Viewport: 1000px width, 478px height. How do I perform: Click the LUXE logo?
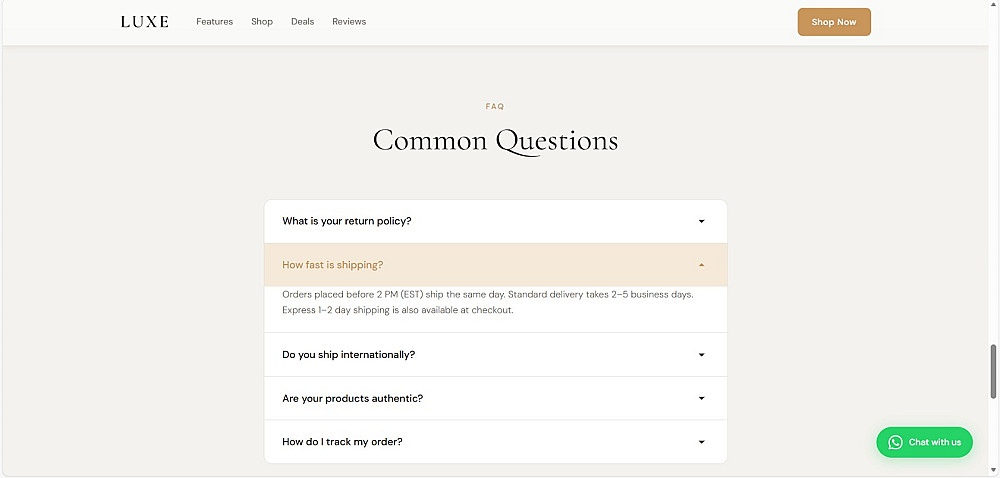[x=145, y=21]
